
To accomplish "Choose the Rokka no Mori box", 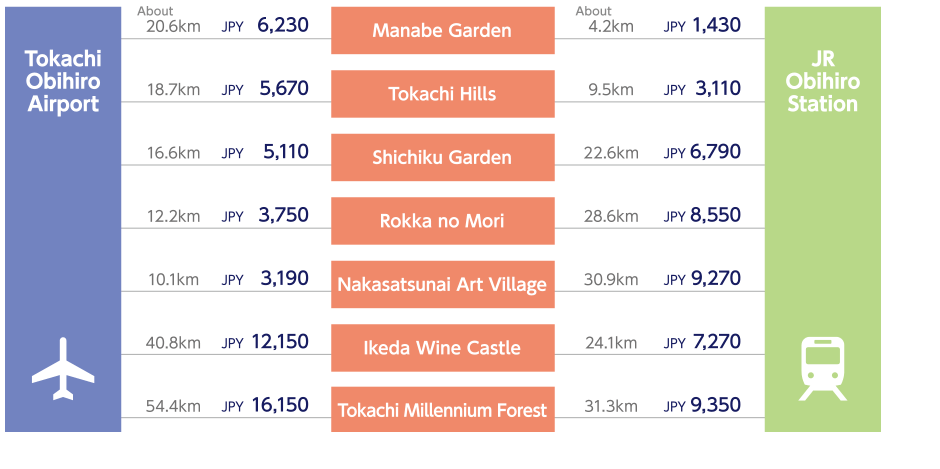I will click(442, 221).
